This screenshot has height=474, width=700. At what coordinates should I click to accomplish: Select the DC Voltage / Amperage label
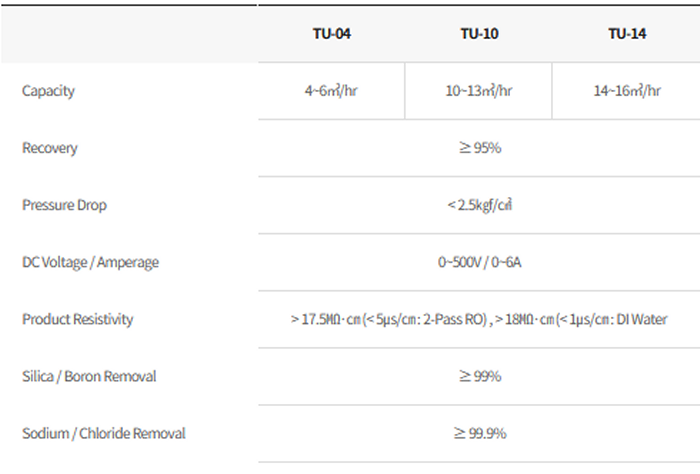[90, 262]
